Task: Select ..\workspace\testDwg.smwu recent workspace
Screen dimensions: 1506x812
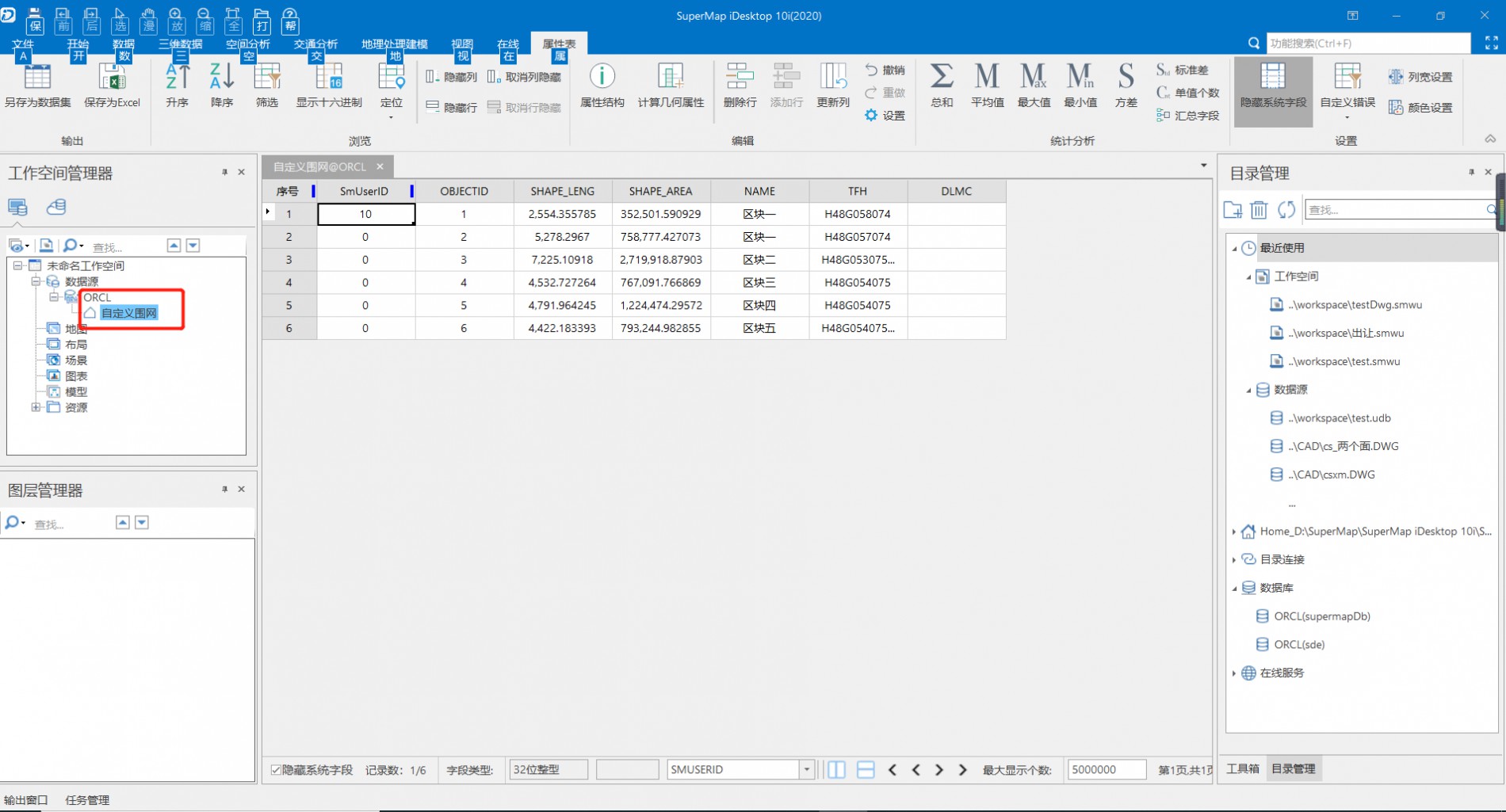Action: (1355, 304)
